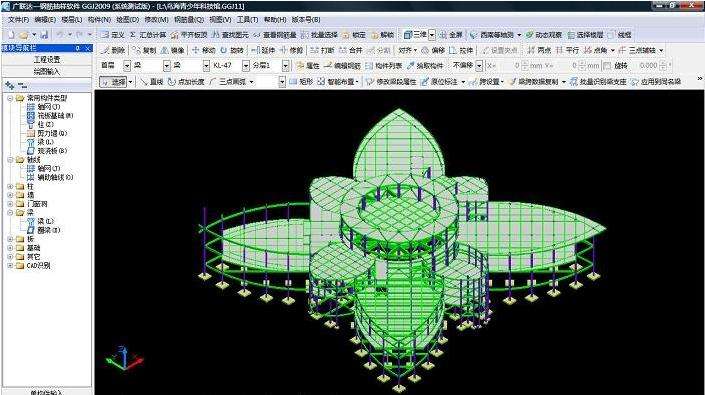Click the 删除 delete tool icon
This screenshot has width=705, height=395.
(113, 50)
